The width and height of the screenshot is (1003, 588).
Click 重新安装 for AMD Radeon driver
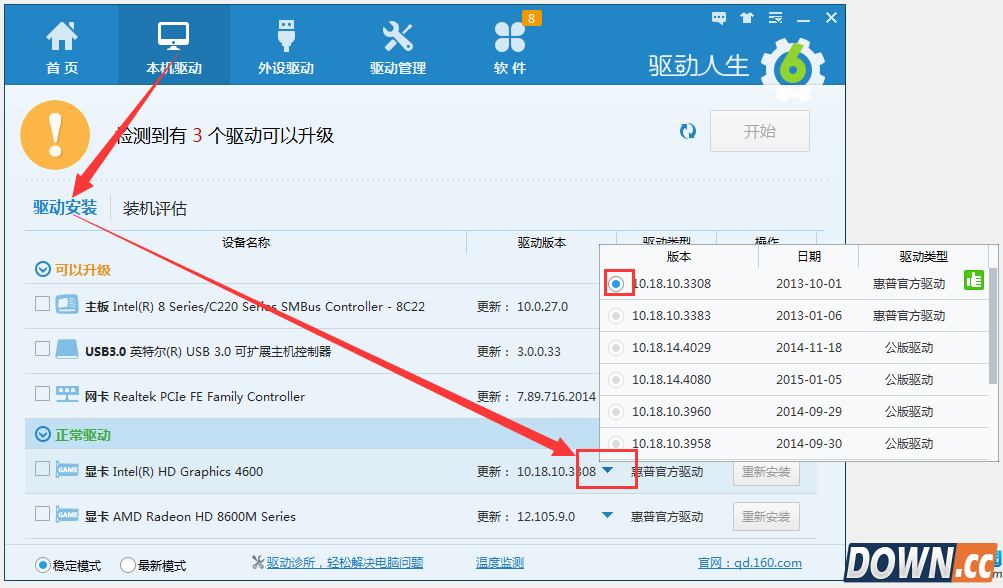[x=766, y=516]
